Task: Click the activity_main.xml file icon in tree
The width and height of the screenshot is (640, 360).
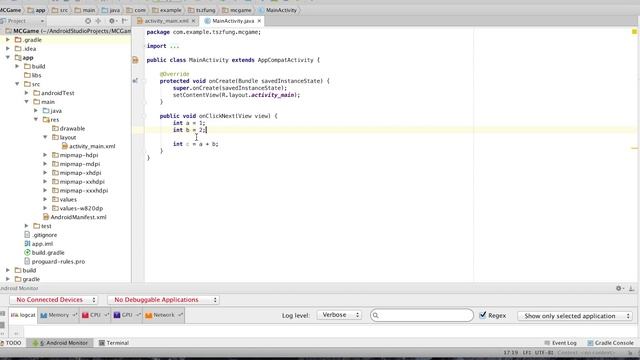Action: (64, 146)
